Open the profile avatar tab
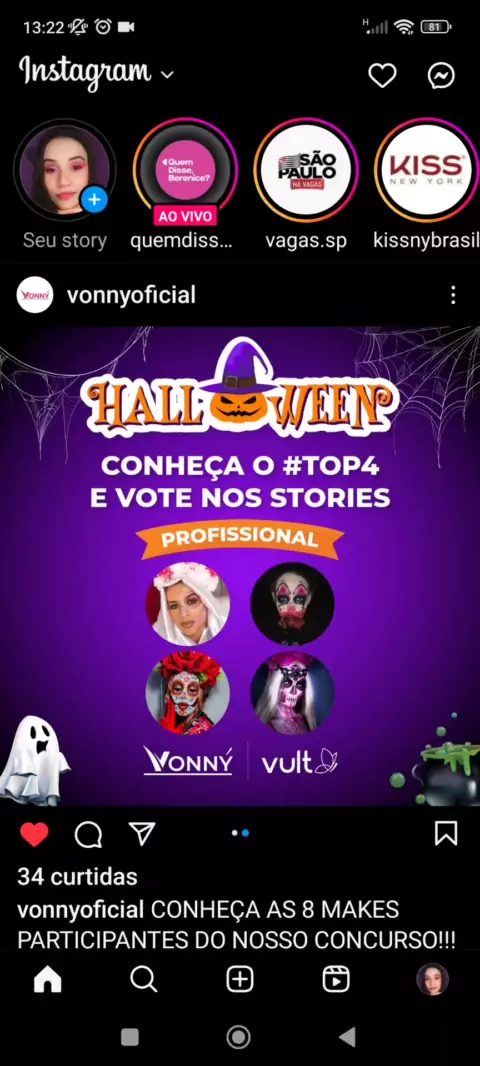The image size is (480, 1066). click(x=432, y=980)
